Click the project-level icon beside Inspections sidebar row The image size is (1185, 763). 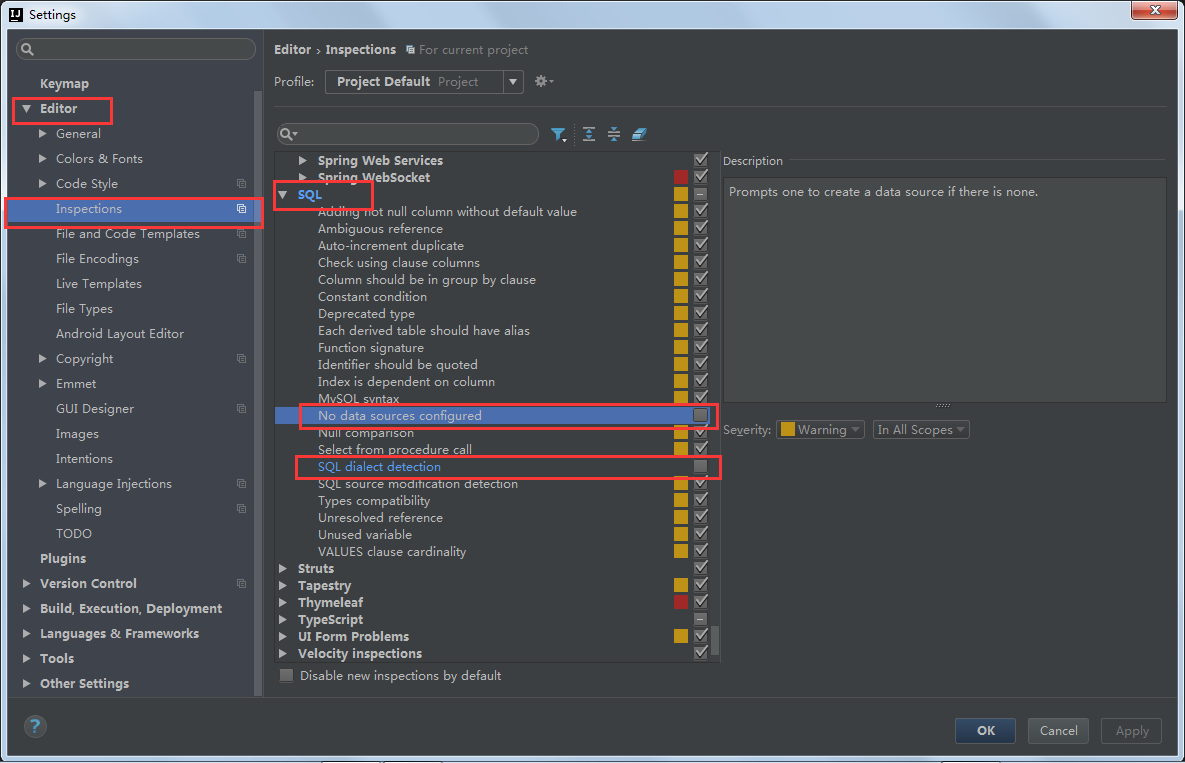[242, 209]
